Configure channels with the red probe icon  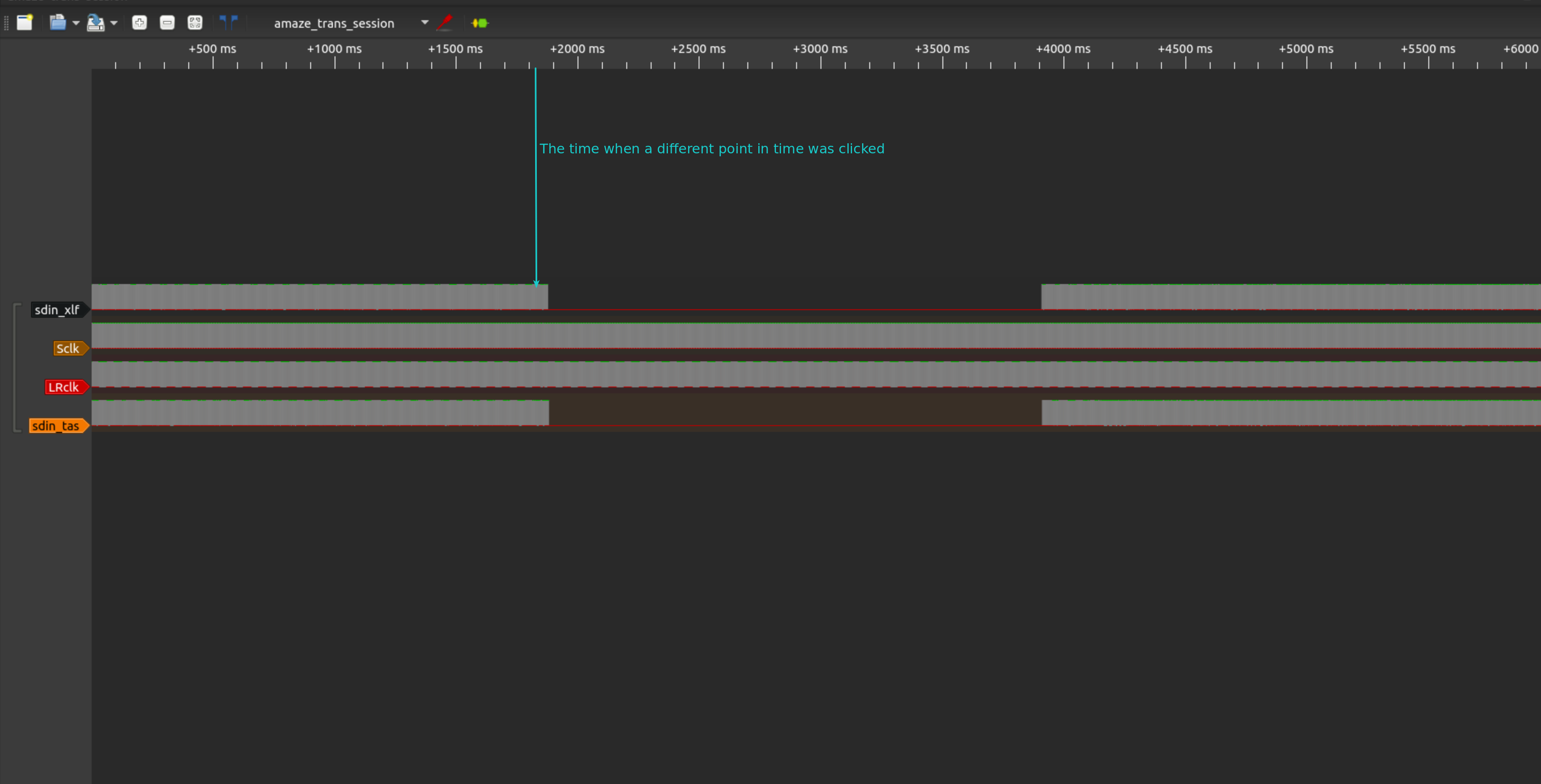coord(444,23)
